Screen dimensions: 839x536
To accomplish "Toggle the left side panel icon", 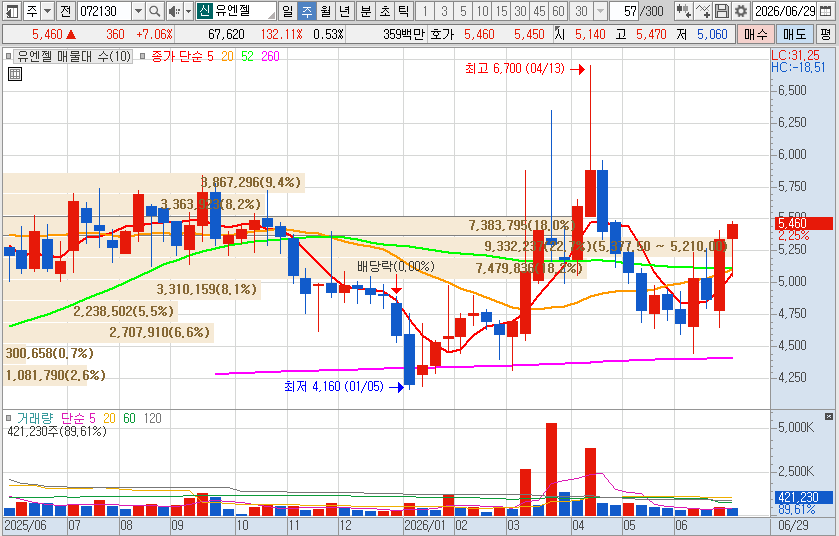I will pyautogui.click(x=12, y=11).
